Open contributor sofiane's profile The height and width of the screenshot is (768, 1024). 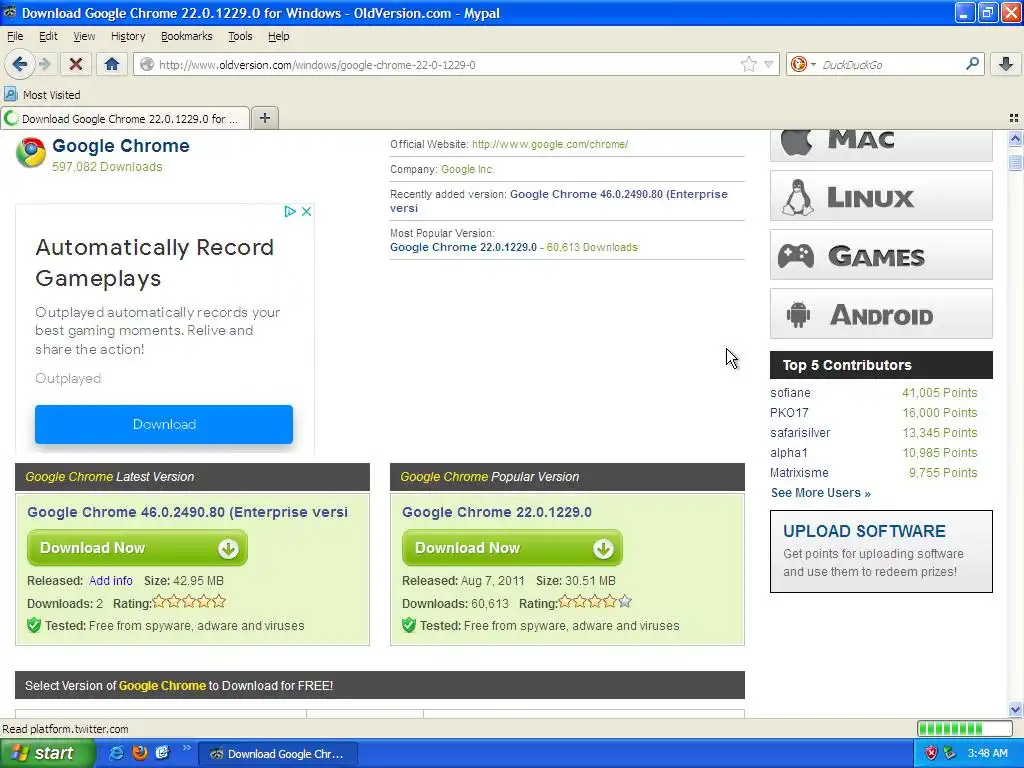tap(790, 392)
